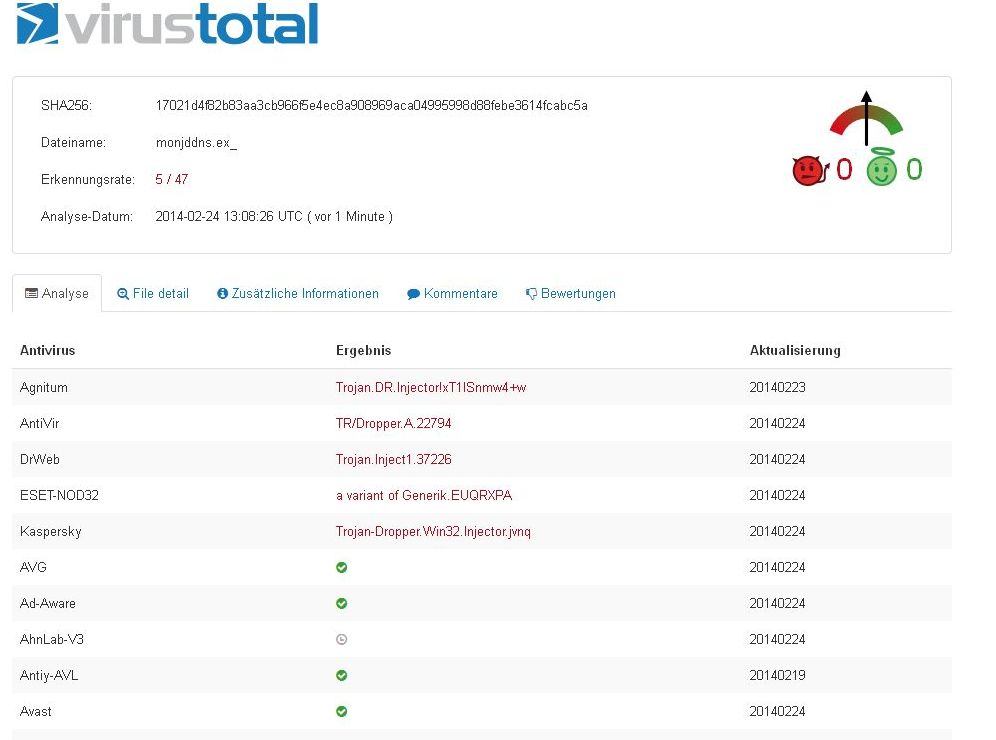Click Kaspersky's update date 20140224
Screen dimensions: 996x740
click(777, 532)
